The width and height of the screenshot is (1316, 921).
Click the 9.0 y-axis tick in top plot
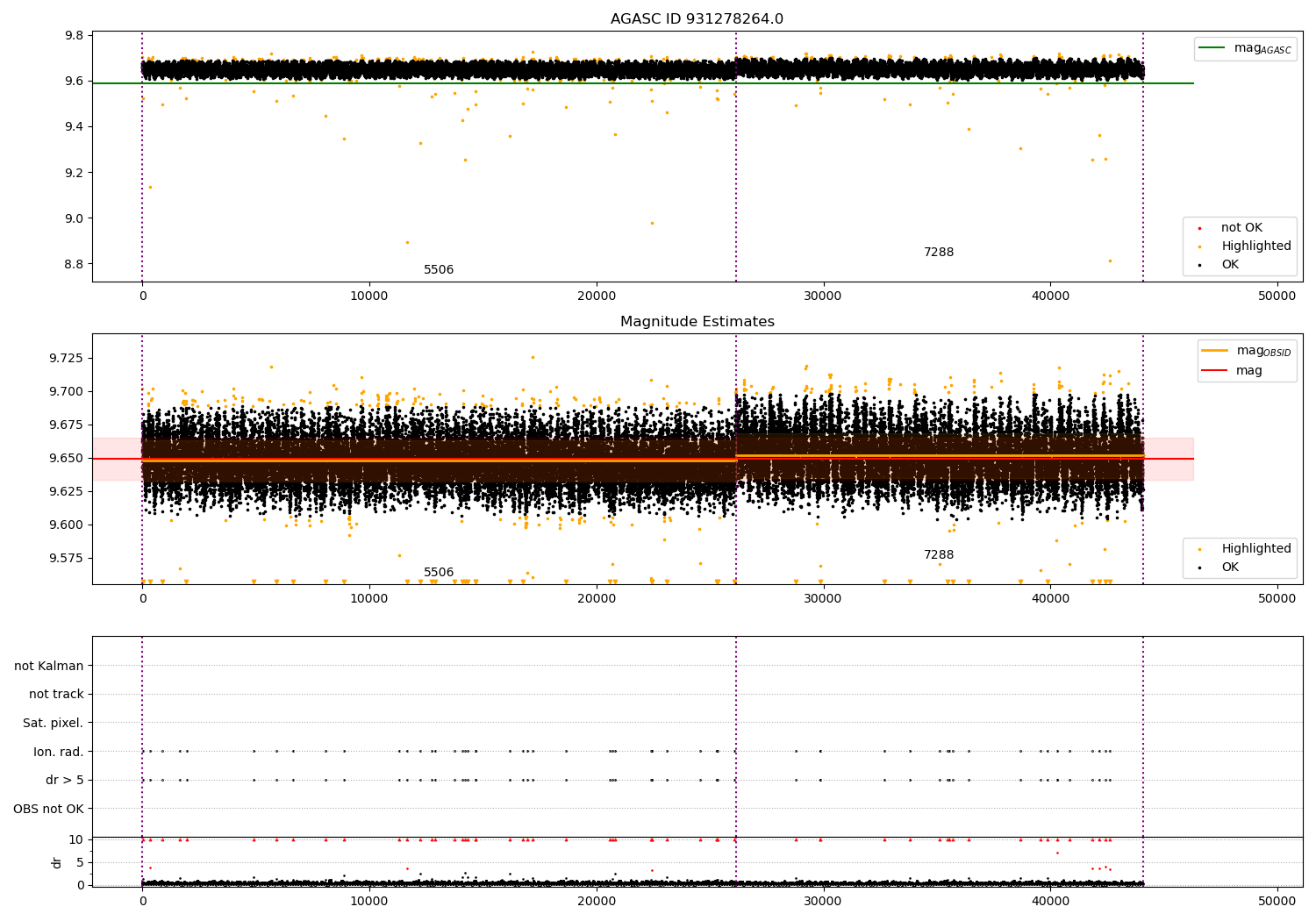(x=75, y=218)
